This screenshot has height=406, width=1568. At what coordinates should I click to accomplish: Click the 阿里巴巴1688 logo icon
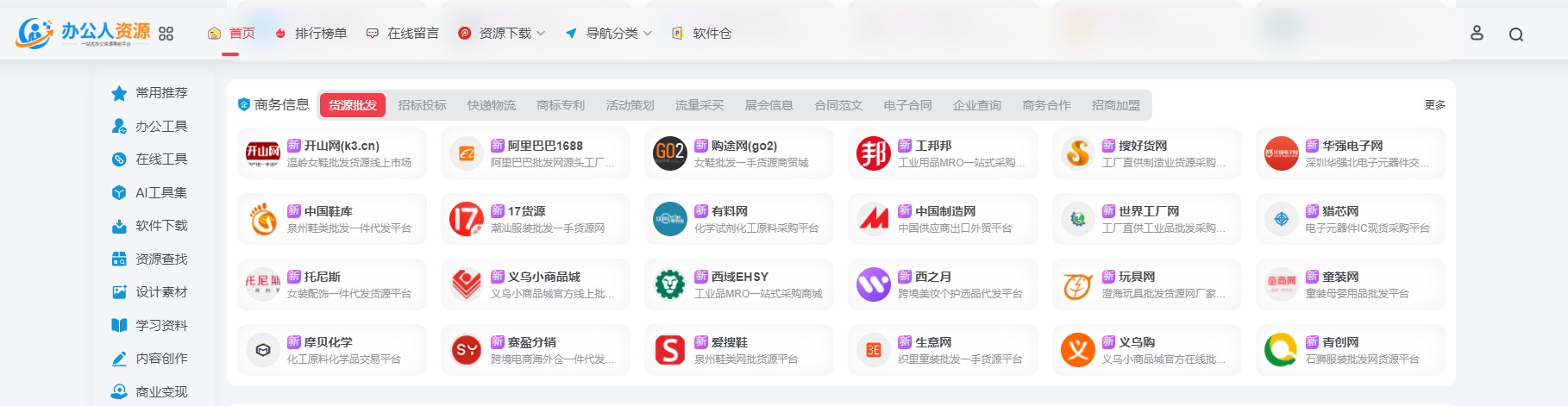(467, 153)
